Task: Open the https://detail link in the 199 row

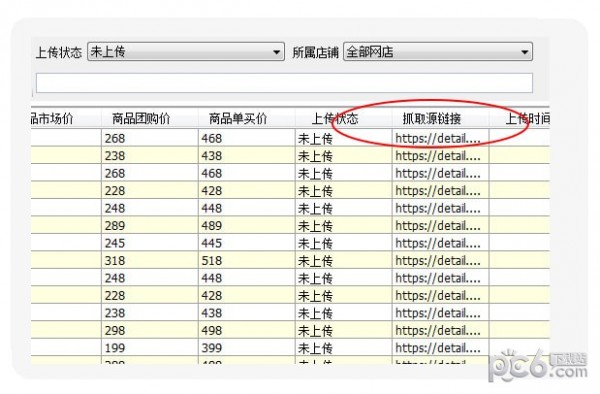Action: pyautogui.click(x=440, y=348)
